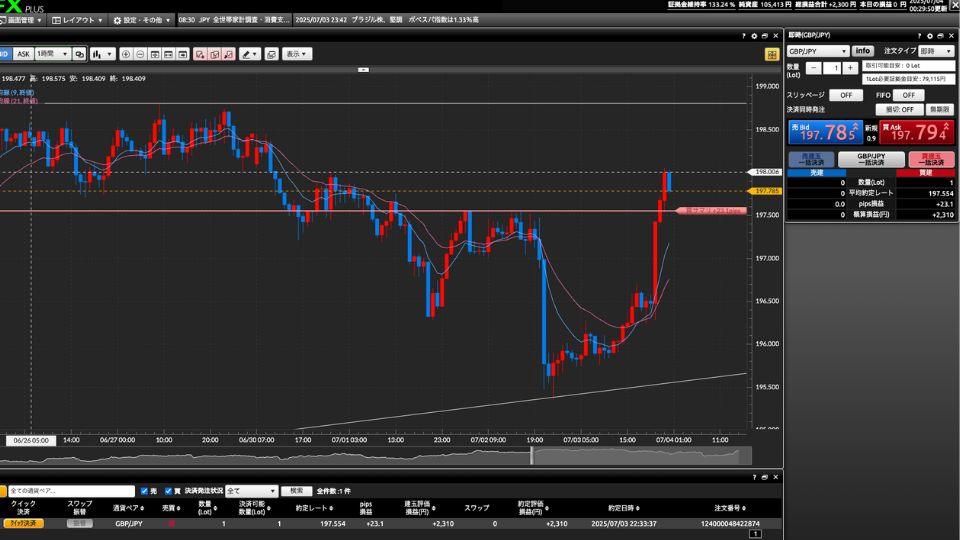Viewport: 960px width, 540px height.
Task: Click the chart panel detach window icon
Action: (x=765, y=36)
